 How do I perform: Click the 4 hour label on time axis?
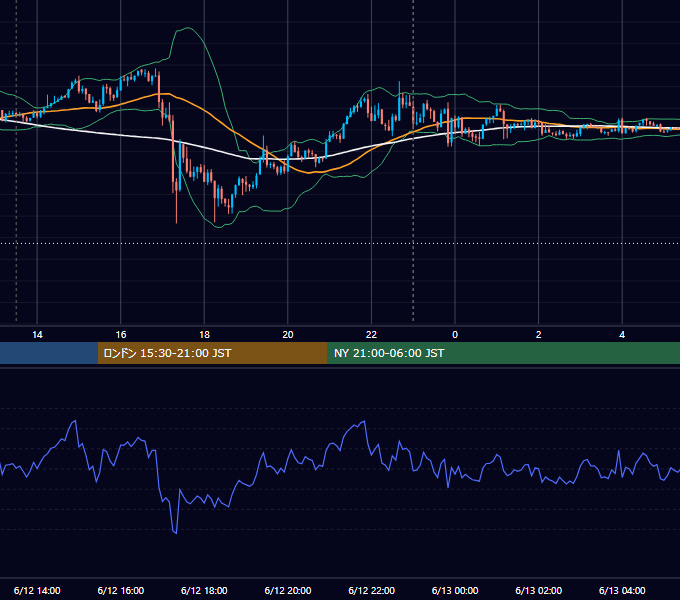coord(622,335)
